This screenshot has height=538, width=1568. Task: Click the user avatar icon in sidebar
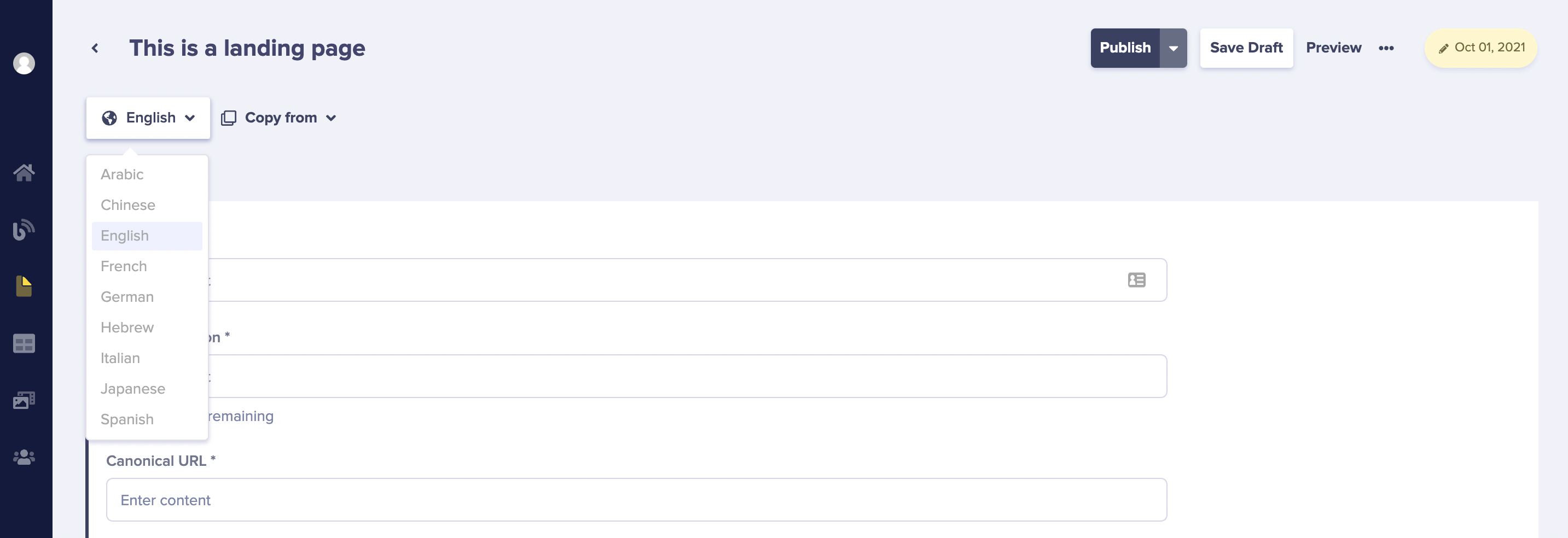pyautogui.click(x=25, y=63)
